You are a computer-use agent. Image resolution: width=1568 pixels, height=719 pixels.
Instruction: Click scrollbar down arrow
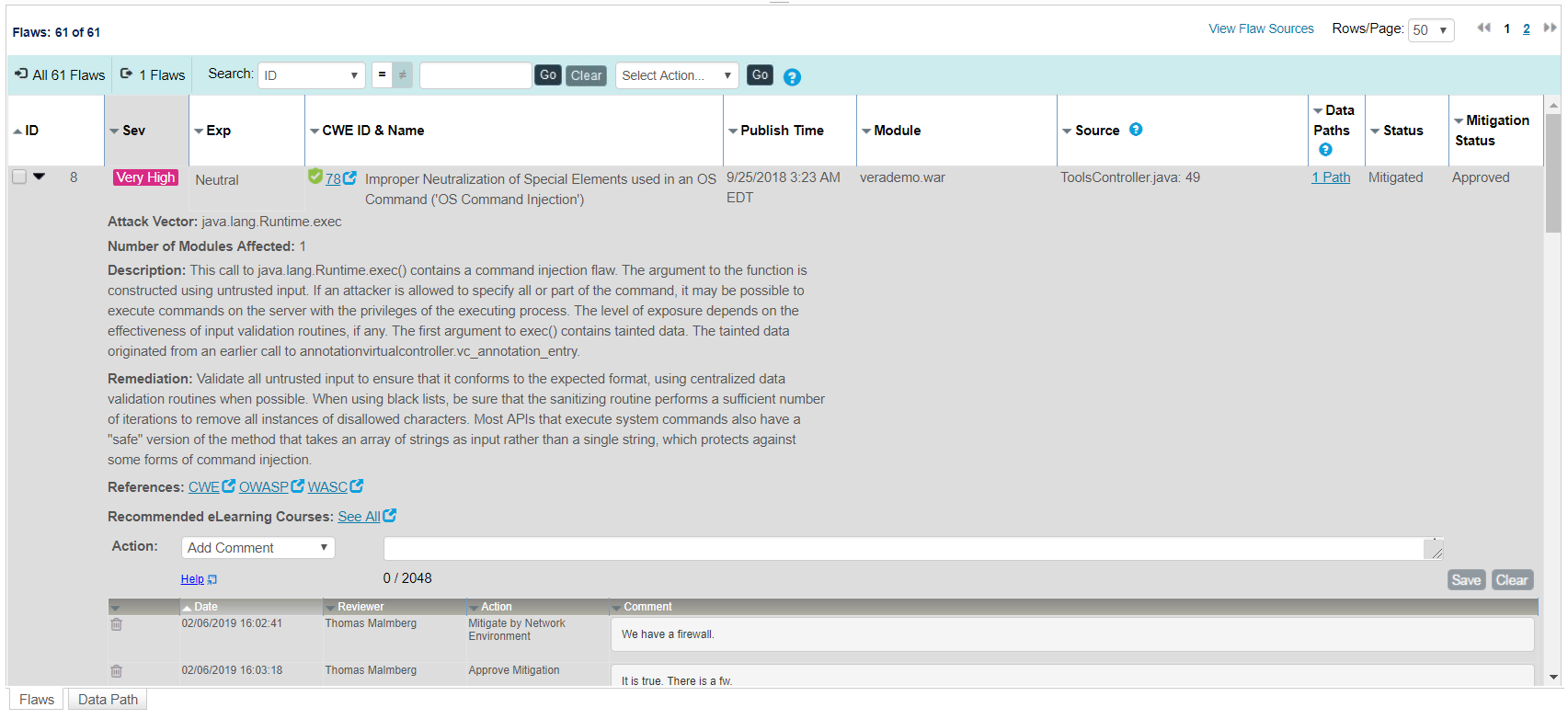coord(1553,678)
